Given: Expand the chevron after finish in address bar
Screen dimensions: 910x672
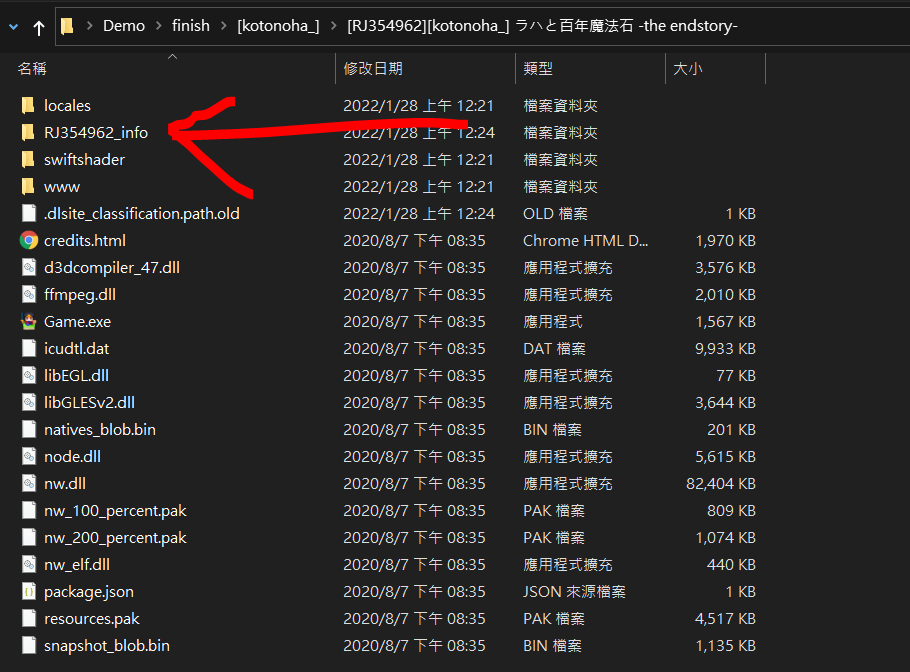Looking at the screenshot, I should coord(223,26).
